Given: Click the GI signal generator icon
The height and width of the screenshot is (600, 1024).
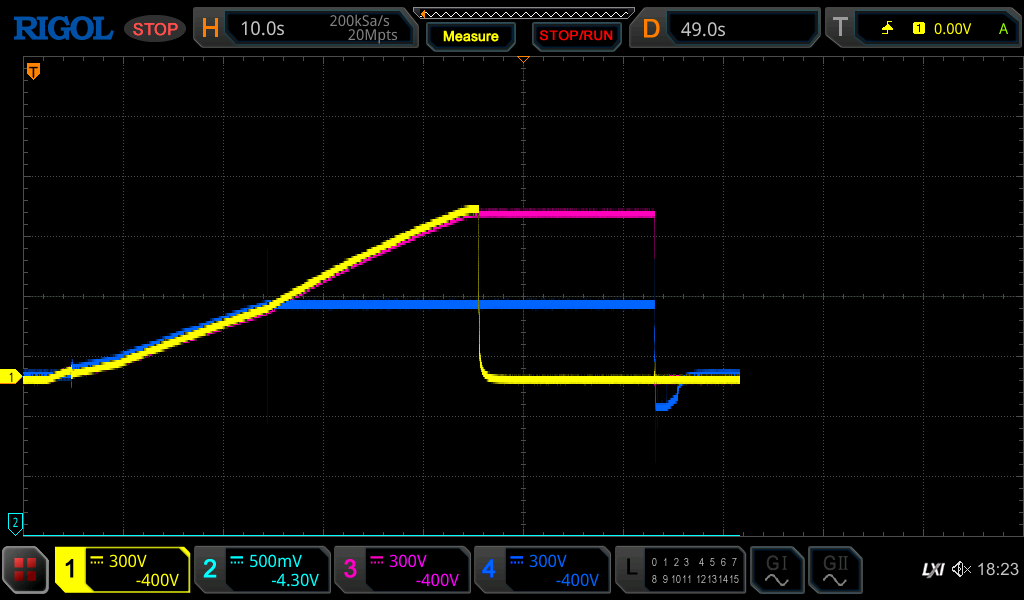Looking at the screenshot, I should click(x=776, y=570).
